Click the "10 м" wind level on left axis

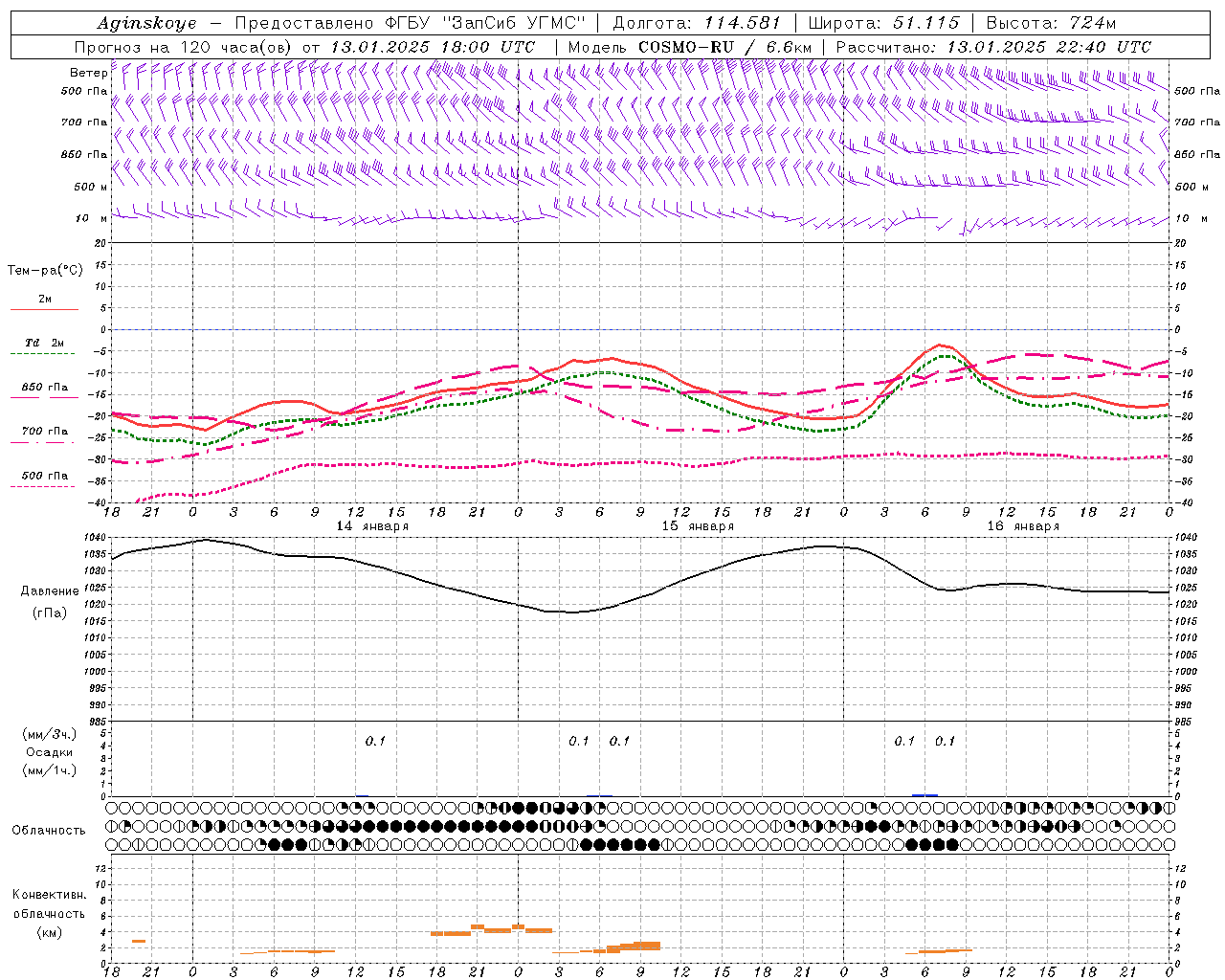[92, 218]
